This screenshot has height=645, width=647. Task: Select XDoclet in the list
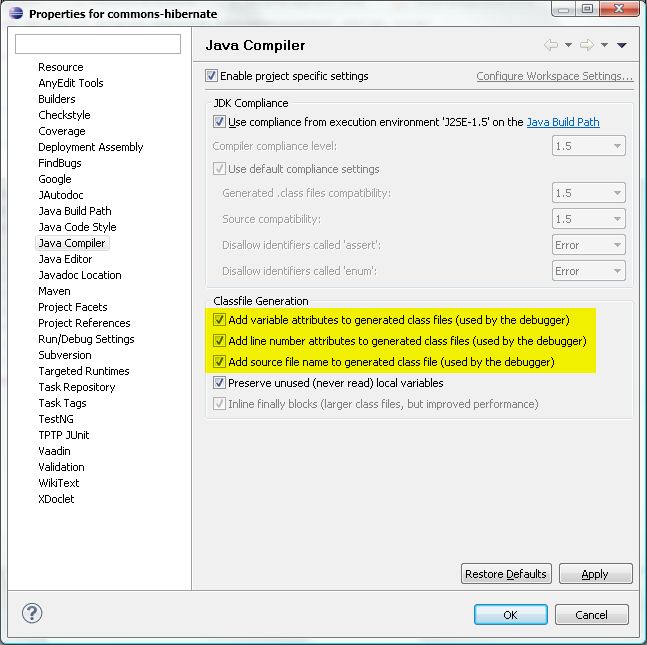56,499
